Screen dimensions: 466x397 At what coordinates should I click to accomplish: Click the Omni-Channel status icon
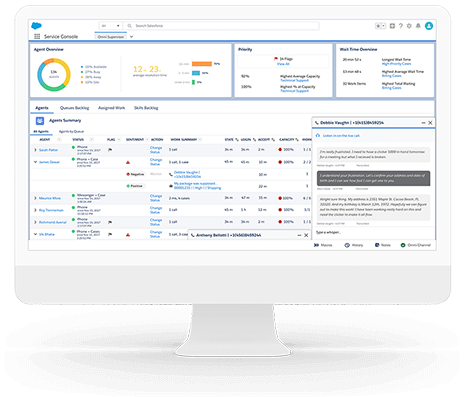[x=403, y=245]
